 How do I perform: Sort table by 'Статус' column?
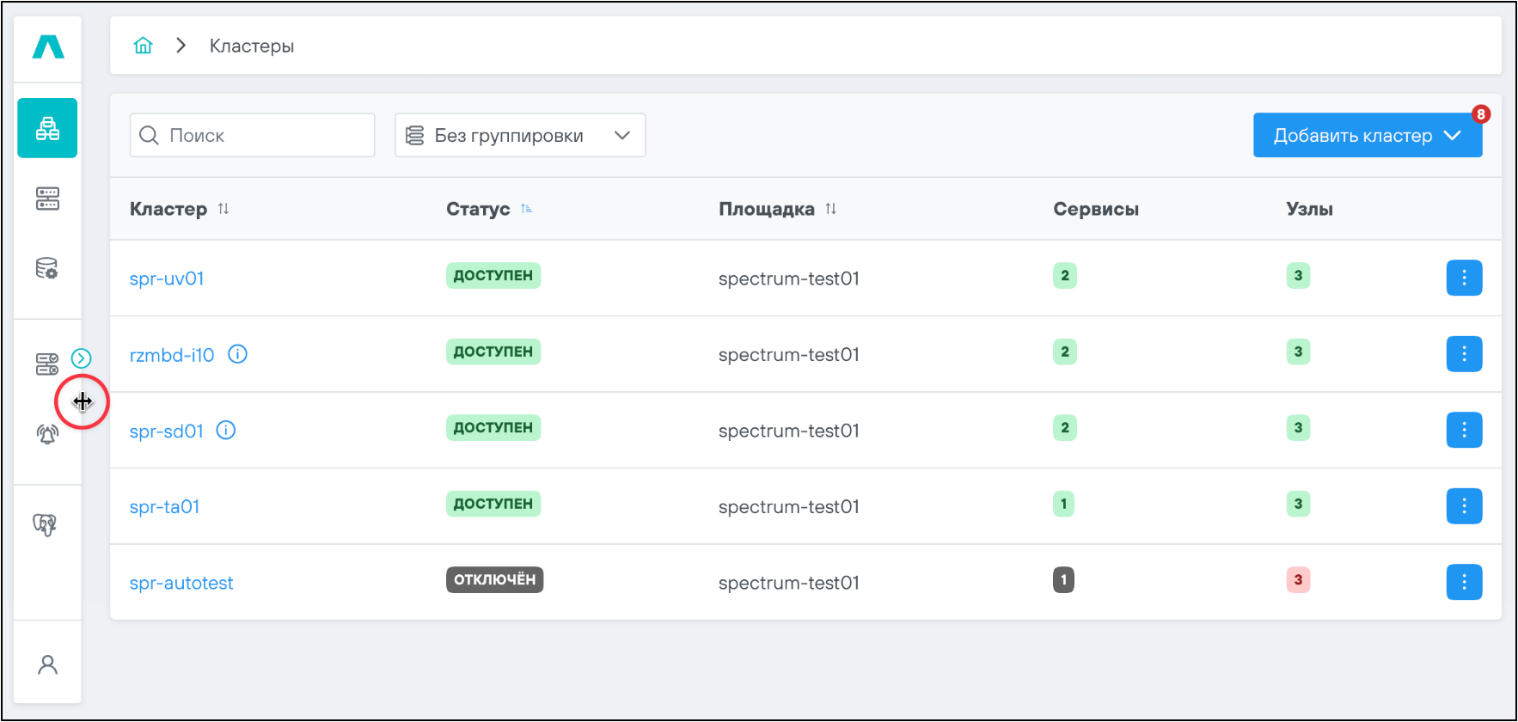click(x=526, y=209)
